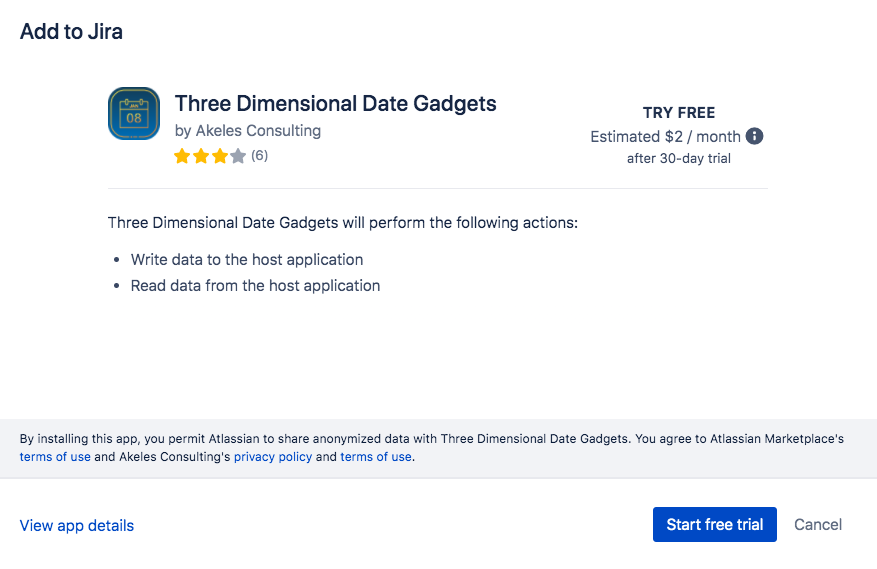Cancel the Add to Jira dialog
877x569 pixels.
pos(818,525)
